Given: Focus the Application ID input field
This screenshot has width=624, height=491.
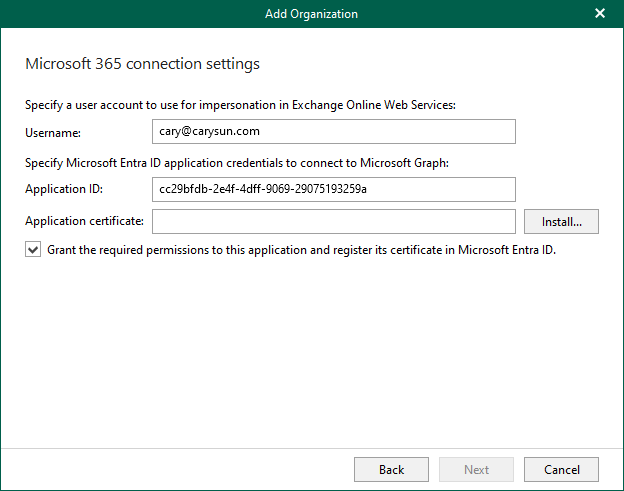Looking at the screenshot, I should [x=332, y=190].
